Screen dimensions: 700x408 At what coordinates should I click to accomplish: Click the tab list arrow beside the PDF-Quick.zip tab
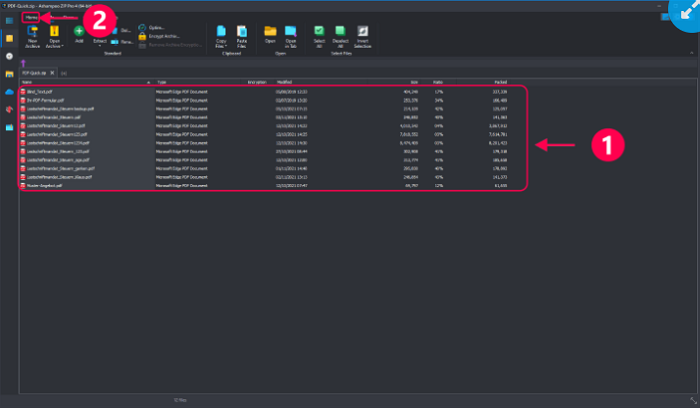click(64, 73)
